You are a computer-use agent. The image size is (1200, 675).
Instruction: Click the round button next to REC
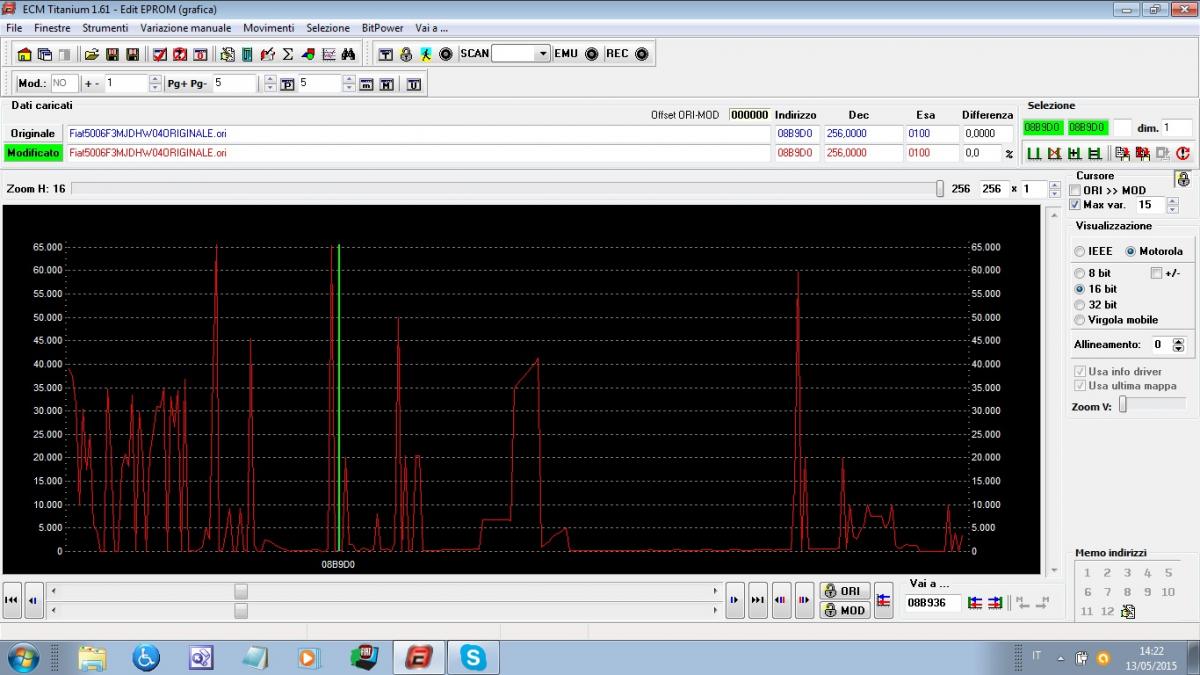[x=642, y=54]
